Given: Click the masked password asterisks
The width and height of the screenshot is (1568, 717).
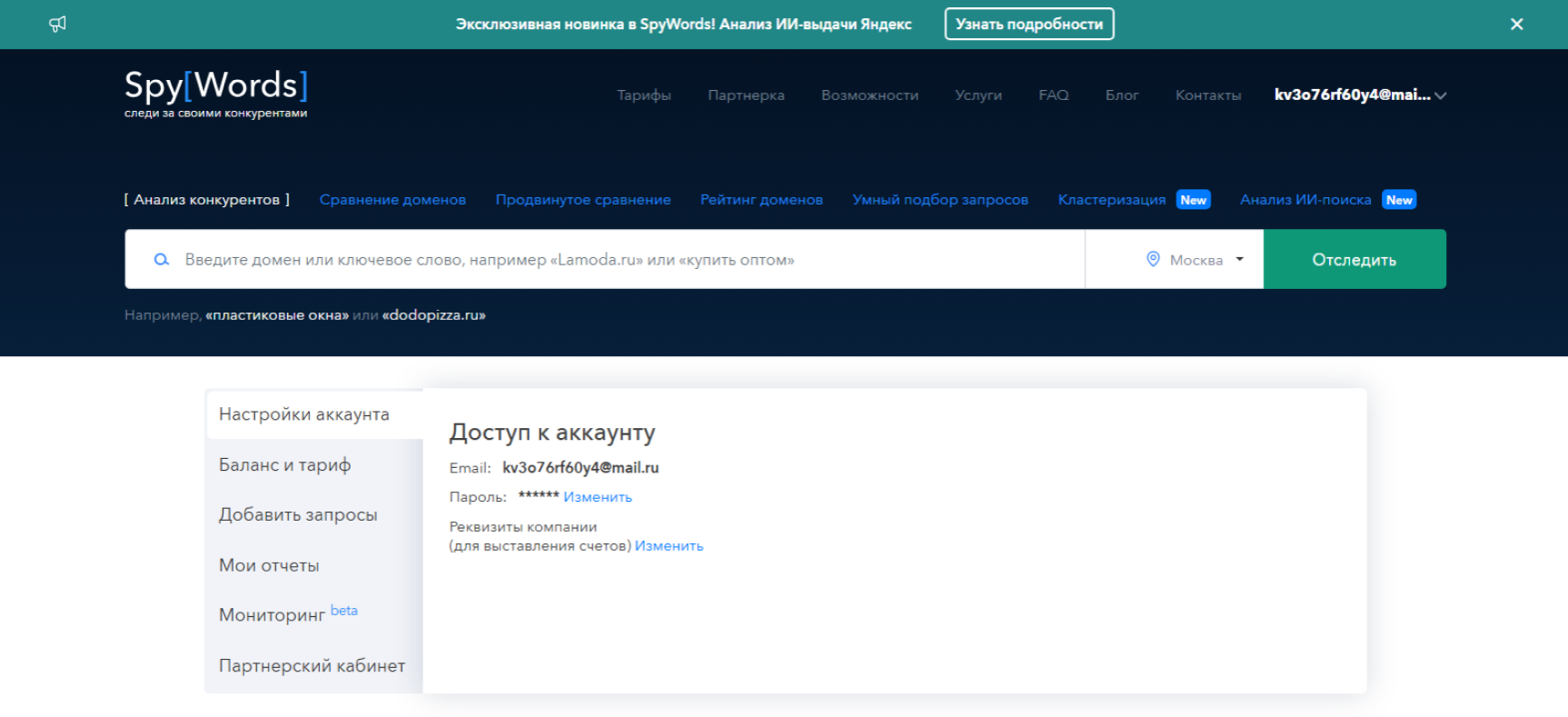Looking at the screenshot, I should [539, 495].
